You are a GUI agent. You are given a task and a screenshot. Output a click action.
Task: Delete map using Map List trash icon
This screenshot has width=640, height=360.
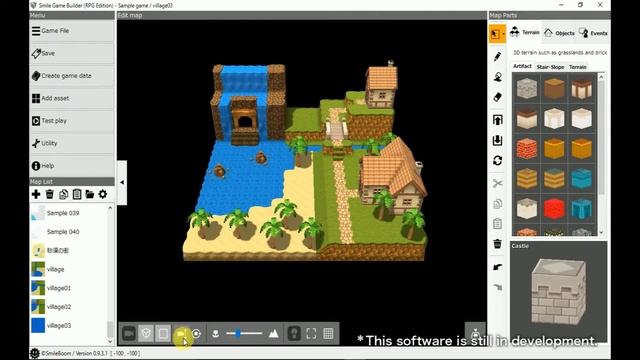pos(49,194)
